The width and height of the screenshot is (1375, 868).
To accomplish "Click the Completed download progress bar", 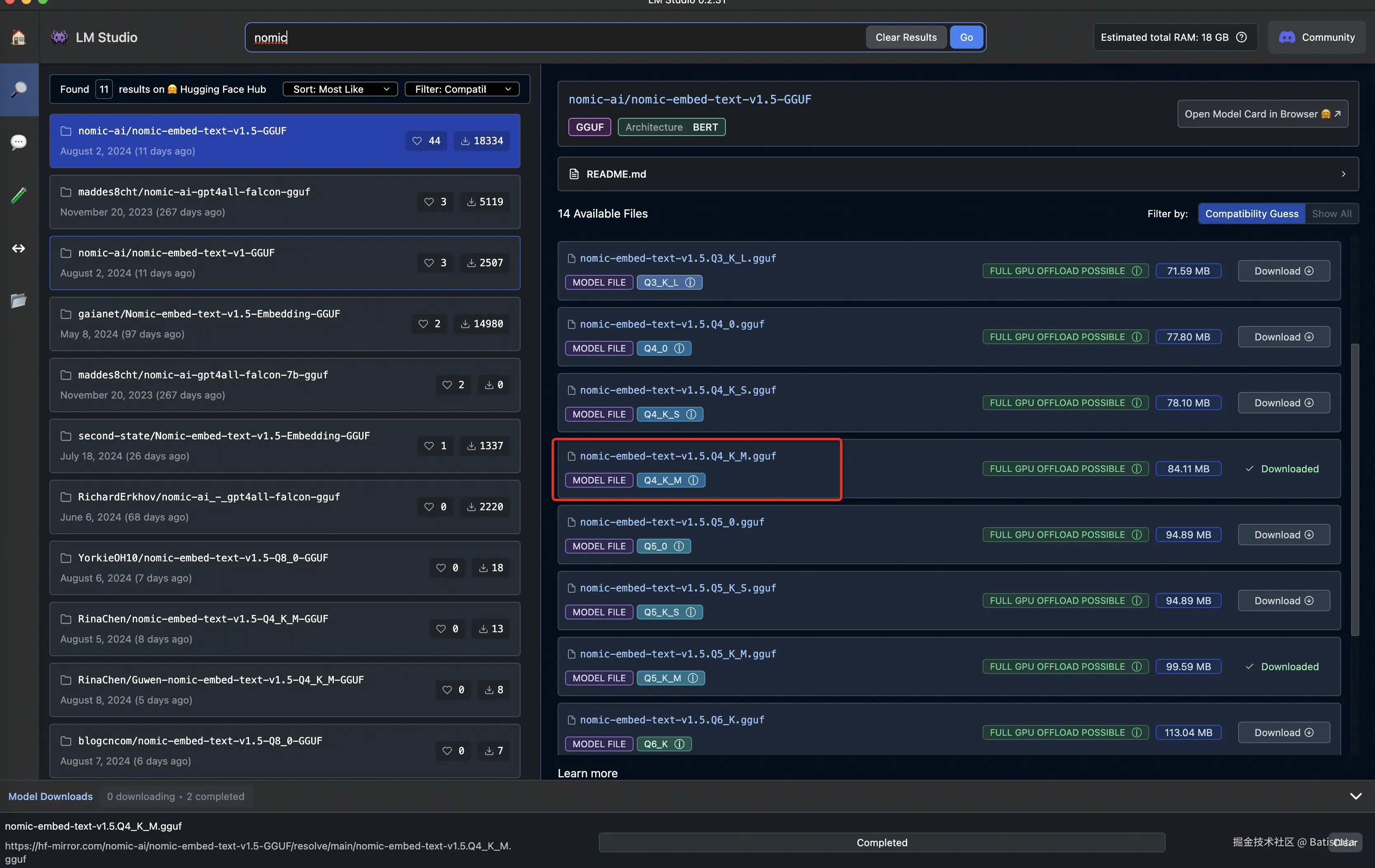I will (881, 842).
